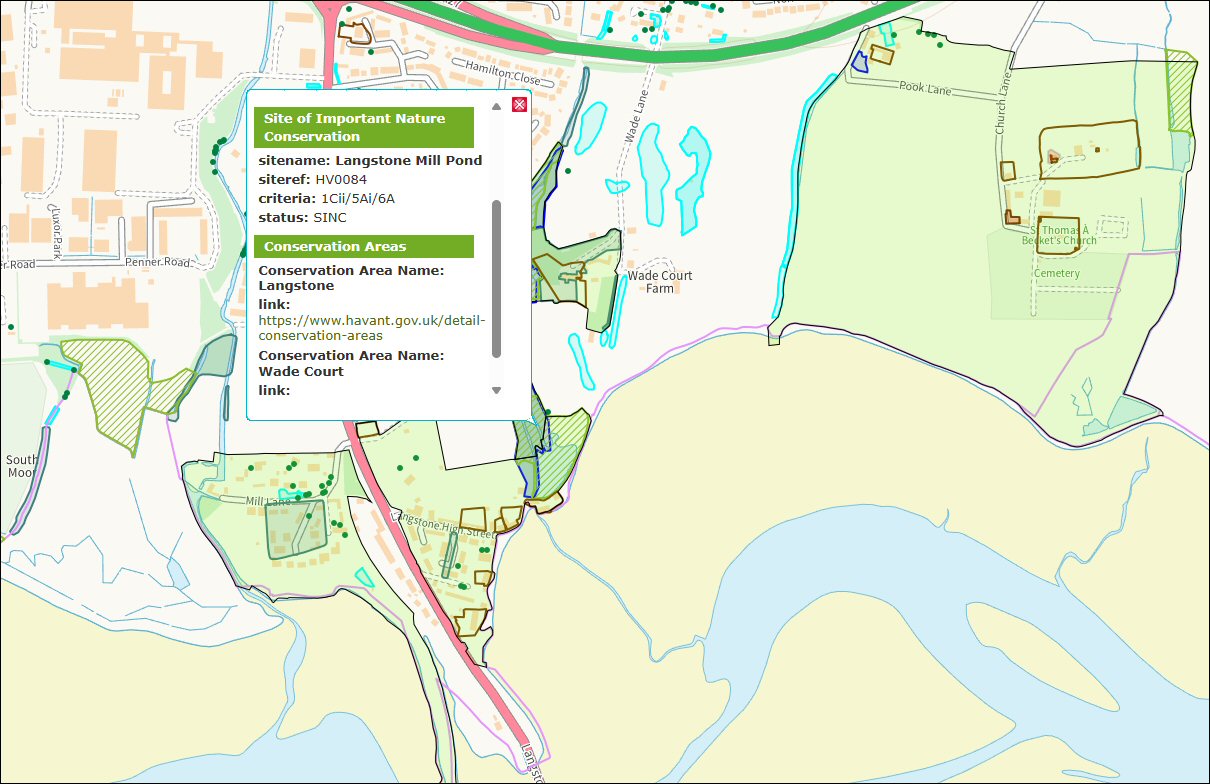Click the Pook Lane road label

click(x=925, y=89)
